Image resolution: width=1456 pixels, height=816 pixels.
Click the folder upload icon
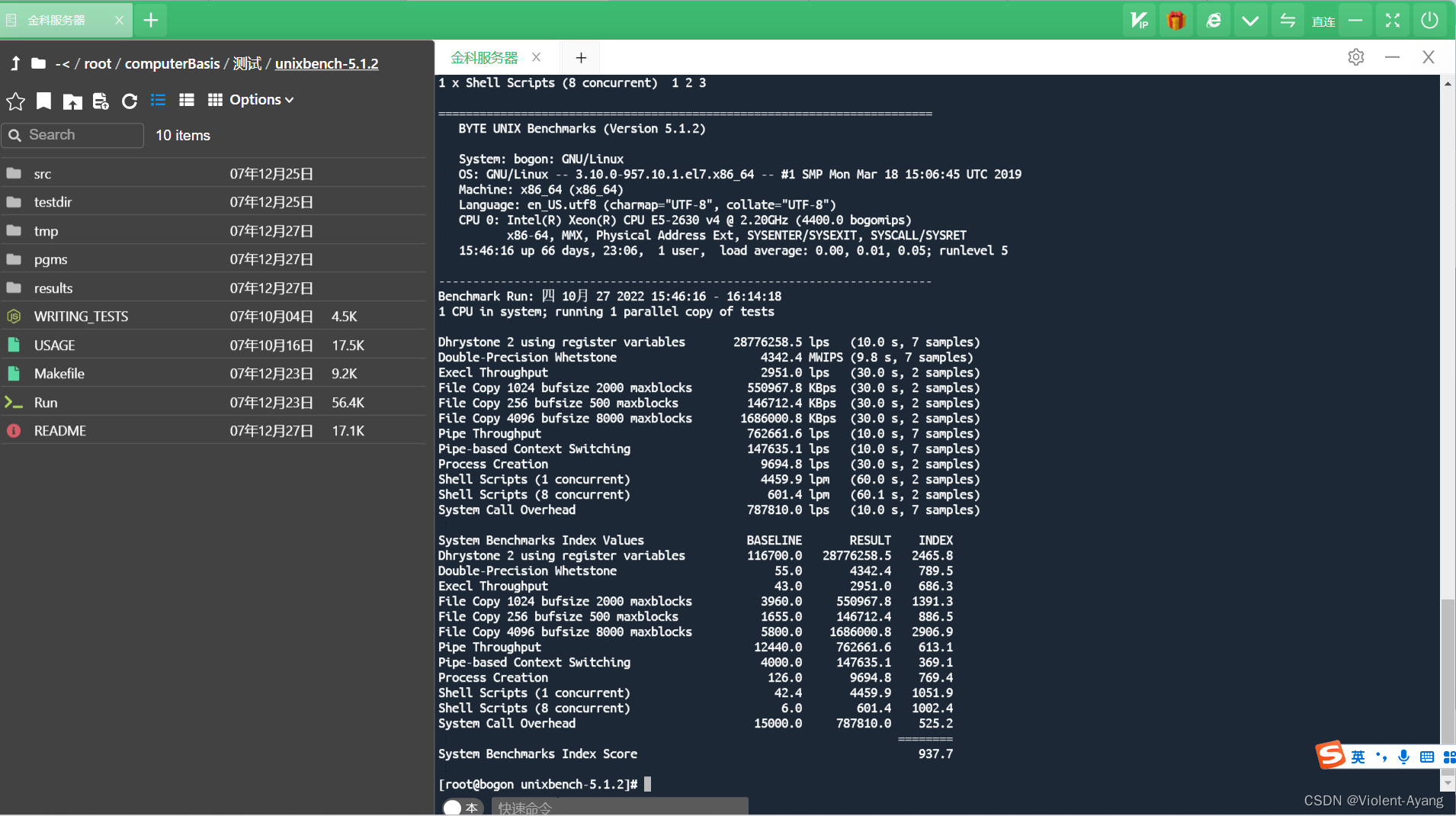[x=72, y=100]
